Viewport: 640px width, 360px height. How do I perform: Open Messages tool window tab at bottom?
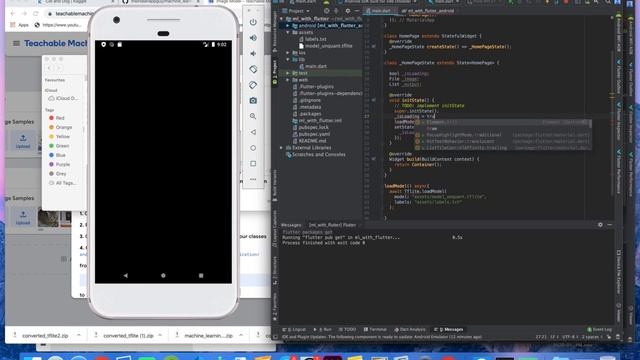[449, 329]
